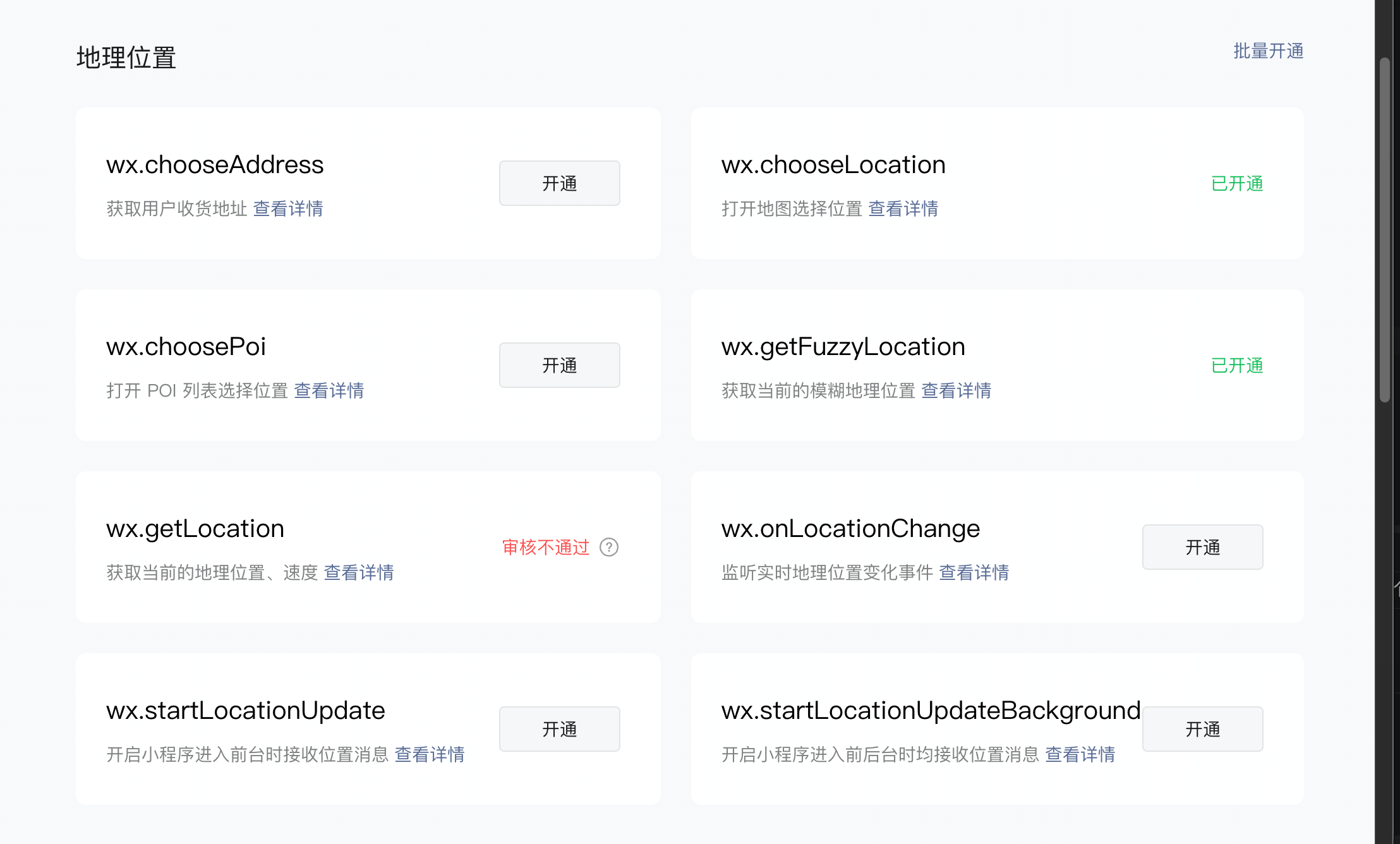Click the wx.getLocation card title
Screen dimensions: 1400x844
(195, 528)
